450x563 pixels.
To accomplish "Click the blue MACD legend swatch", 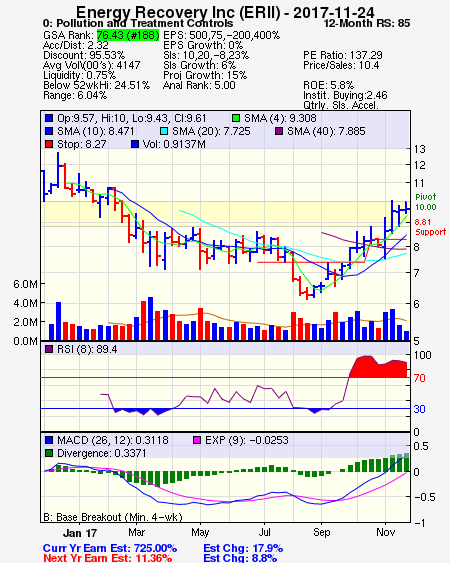I will pyautogui.click(x=49, y=440).
